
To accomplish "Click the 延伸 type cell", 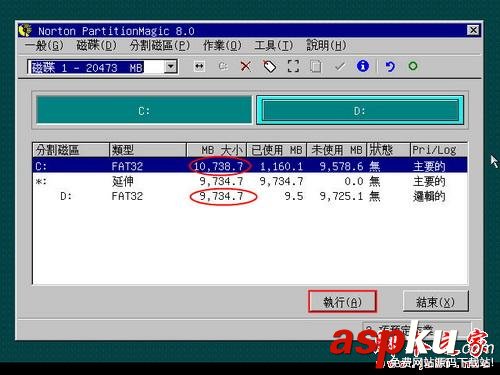I will click(123, 181).
